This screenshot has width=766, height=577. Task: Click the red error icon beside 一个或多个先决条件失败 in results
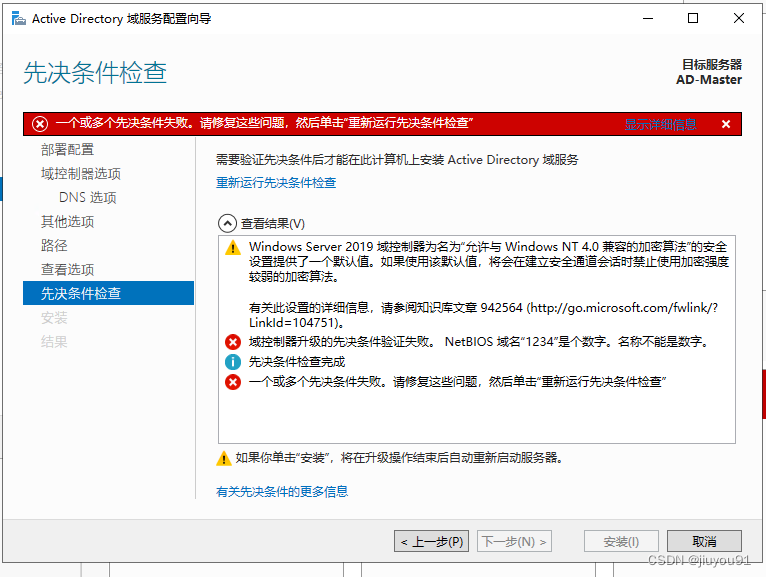(233, 382)
